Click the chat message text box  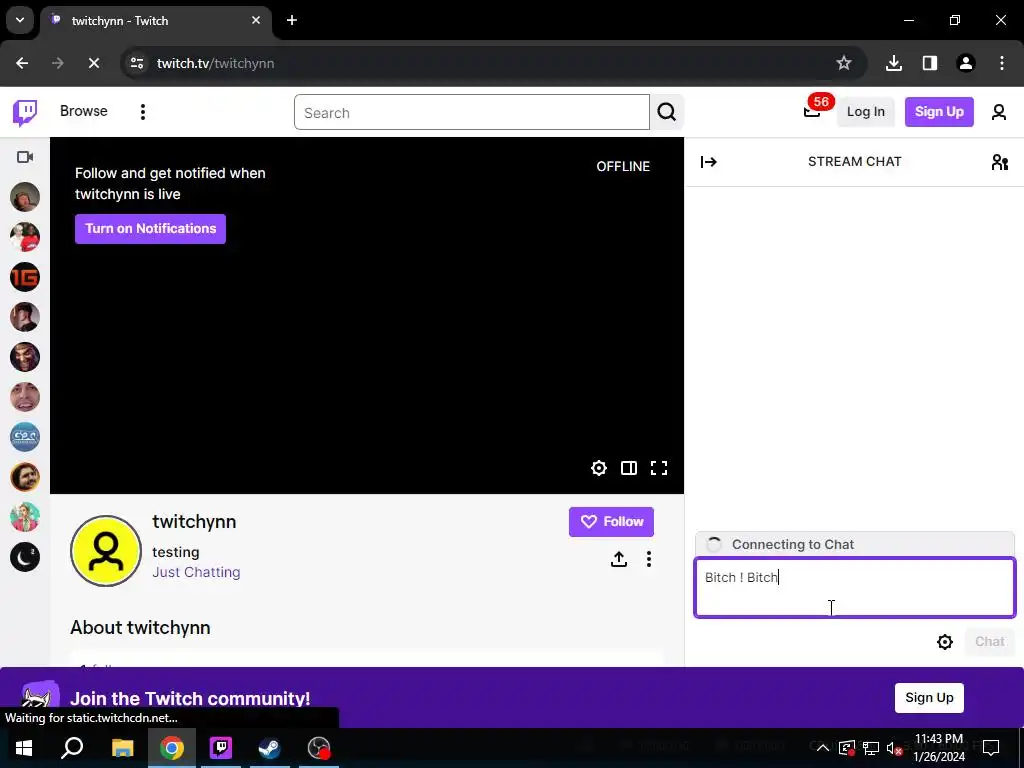pos(855,587)
